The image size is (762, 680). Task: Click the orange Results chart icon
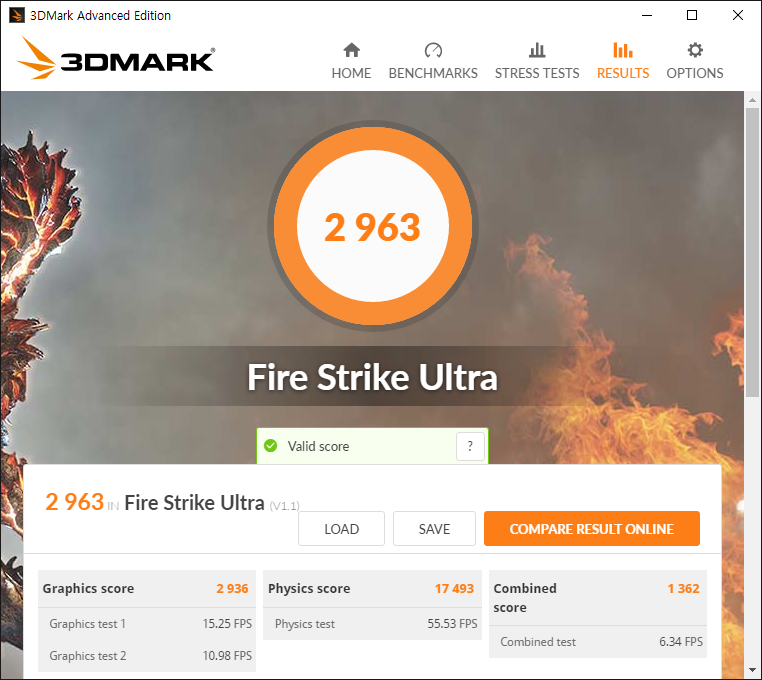click(x=623, y=50)
